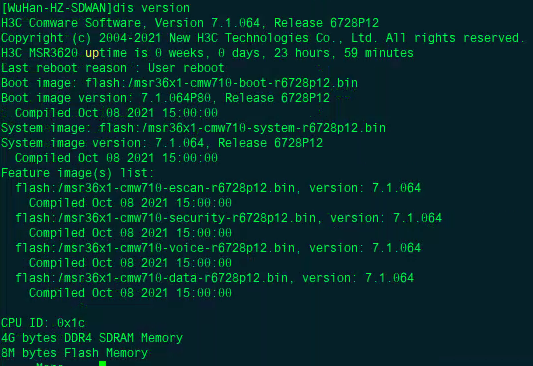Click 'System image version' line
The height and width of the screenshot is (366, 533).
162,143
